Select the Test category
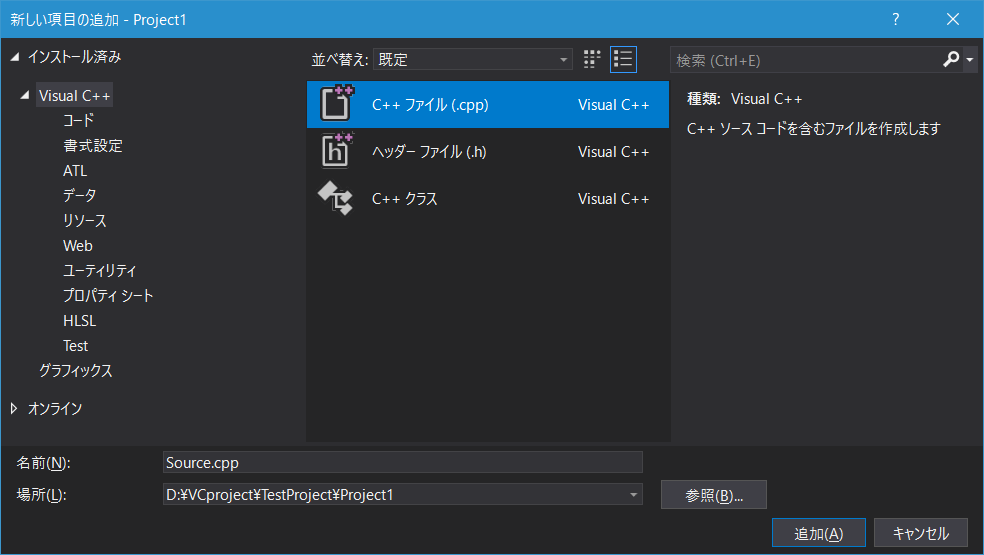 [75, 346]
